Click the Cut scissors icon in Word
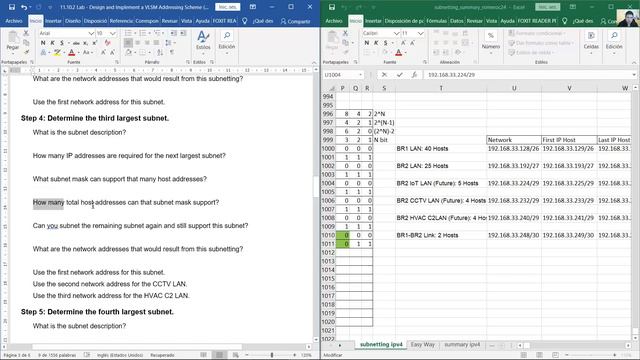This screenshot has width=640, height=360. [x=26, y=33]
